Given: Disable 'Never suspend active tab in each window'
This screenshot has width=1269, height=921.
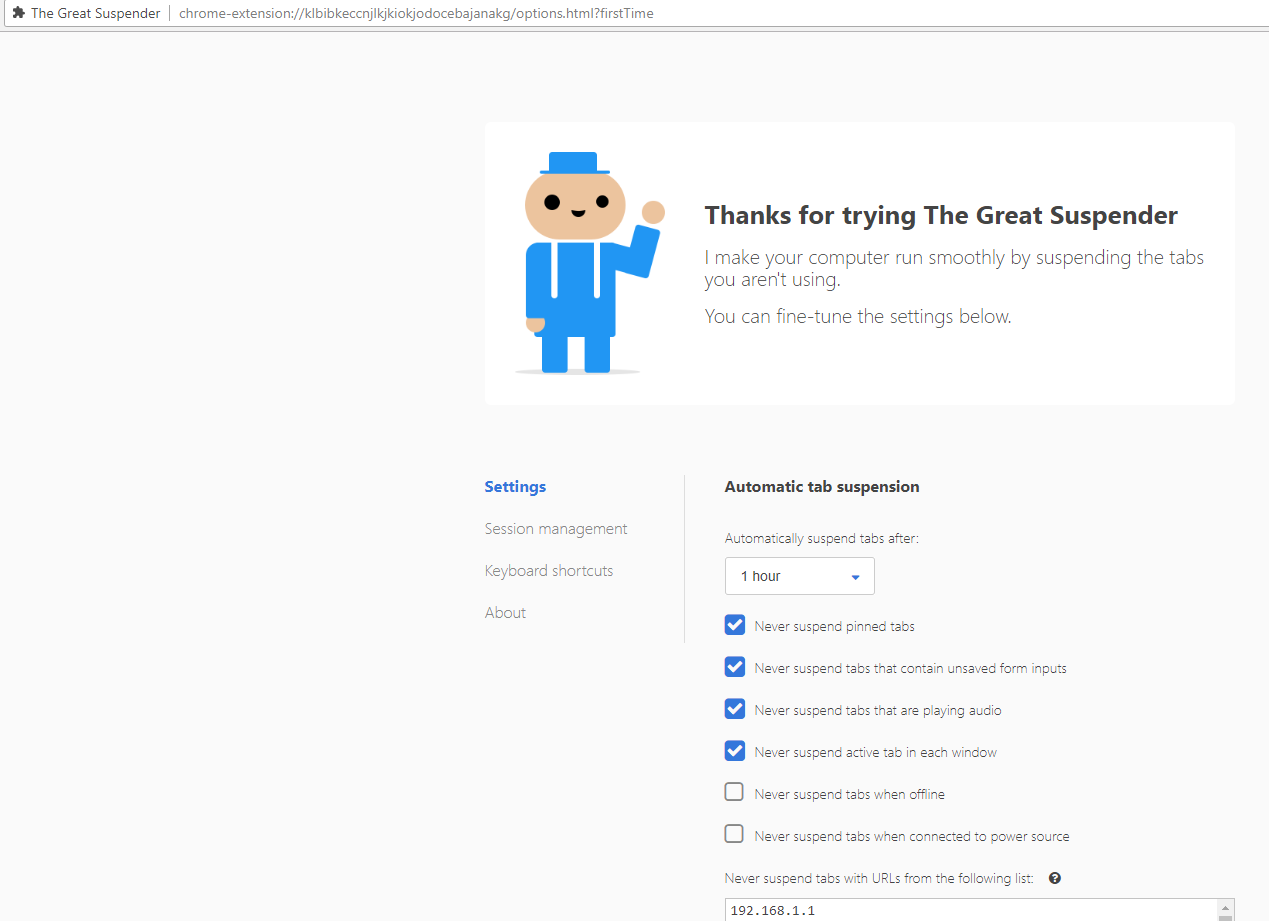Looking at the screenshot, I should click(735, 751).
